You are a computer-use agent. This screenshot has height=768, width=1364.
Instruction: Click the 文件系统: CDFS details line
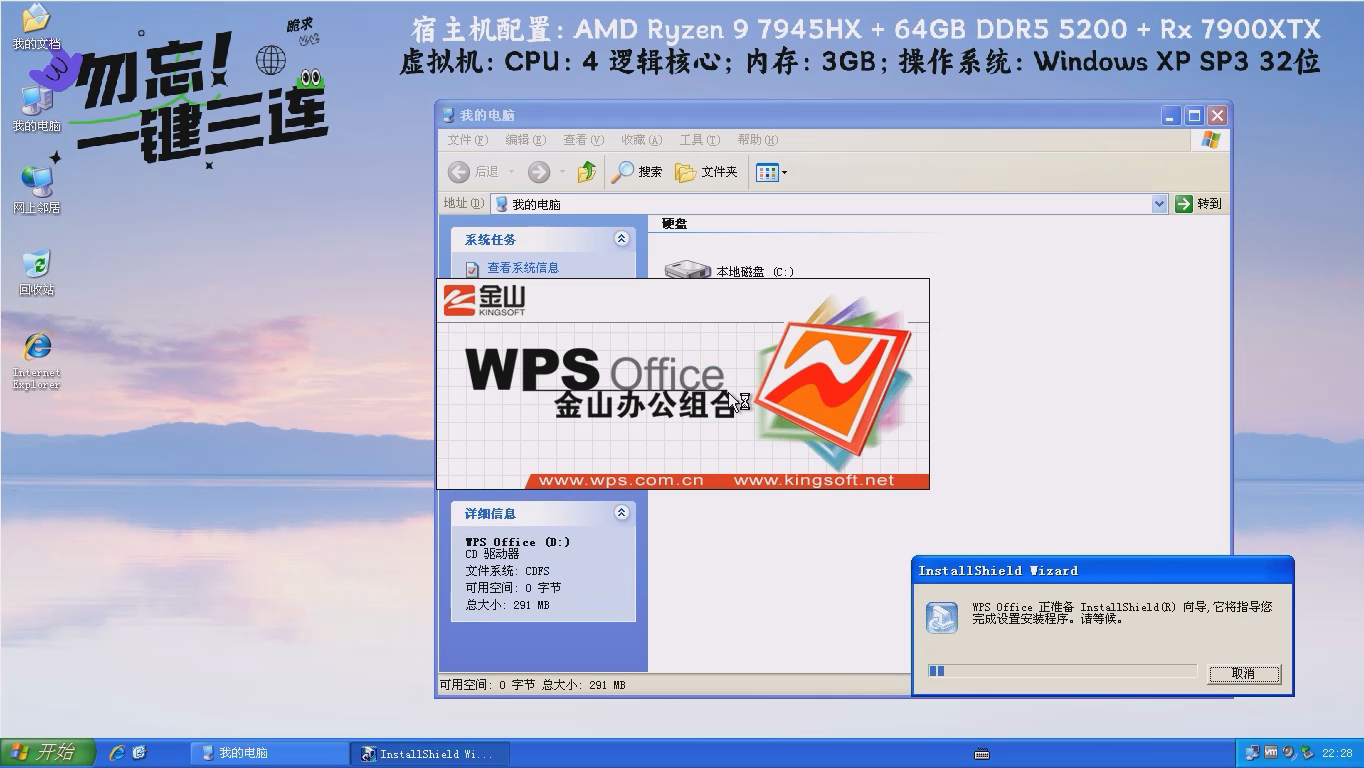click(507, 571)
